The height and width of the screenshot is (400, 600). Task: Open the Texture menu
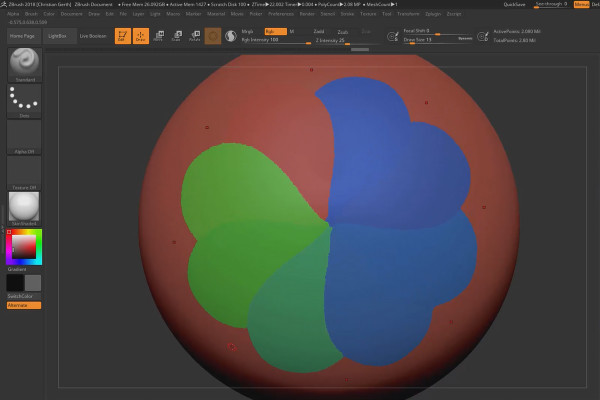point(368,14)
